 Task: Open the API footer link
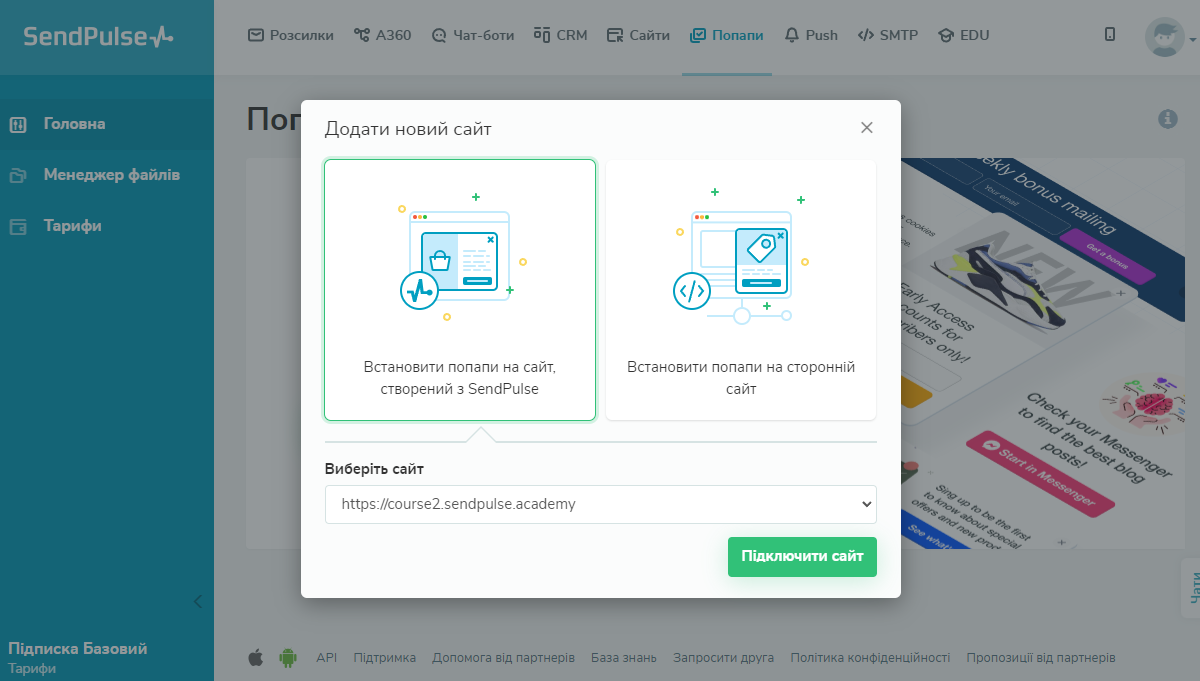(x=327, y=658)
